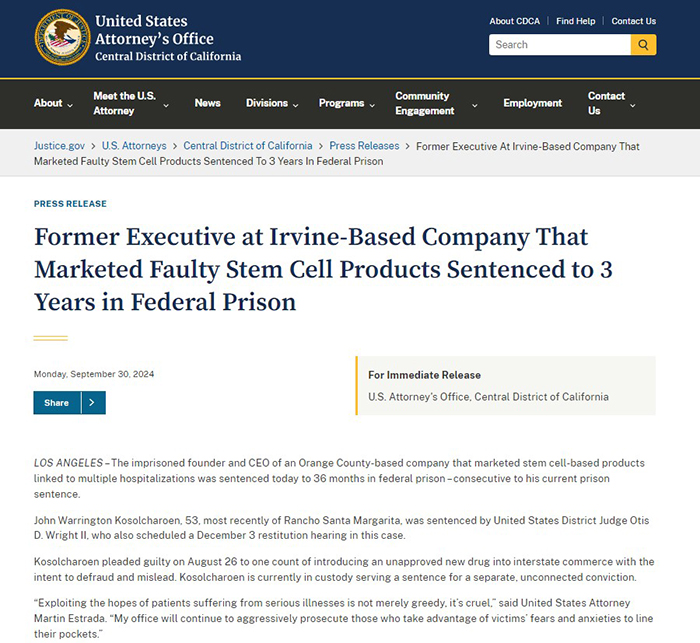This screenshot has height=643, width=700.
Task: Click inside the Search input field
Action: 560,45
